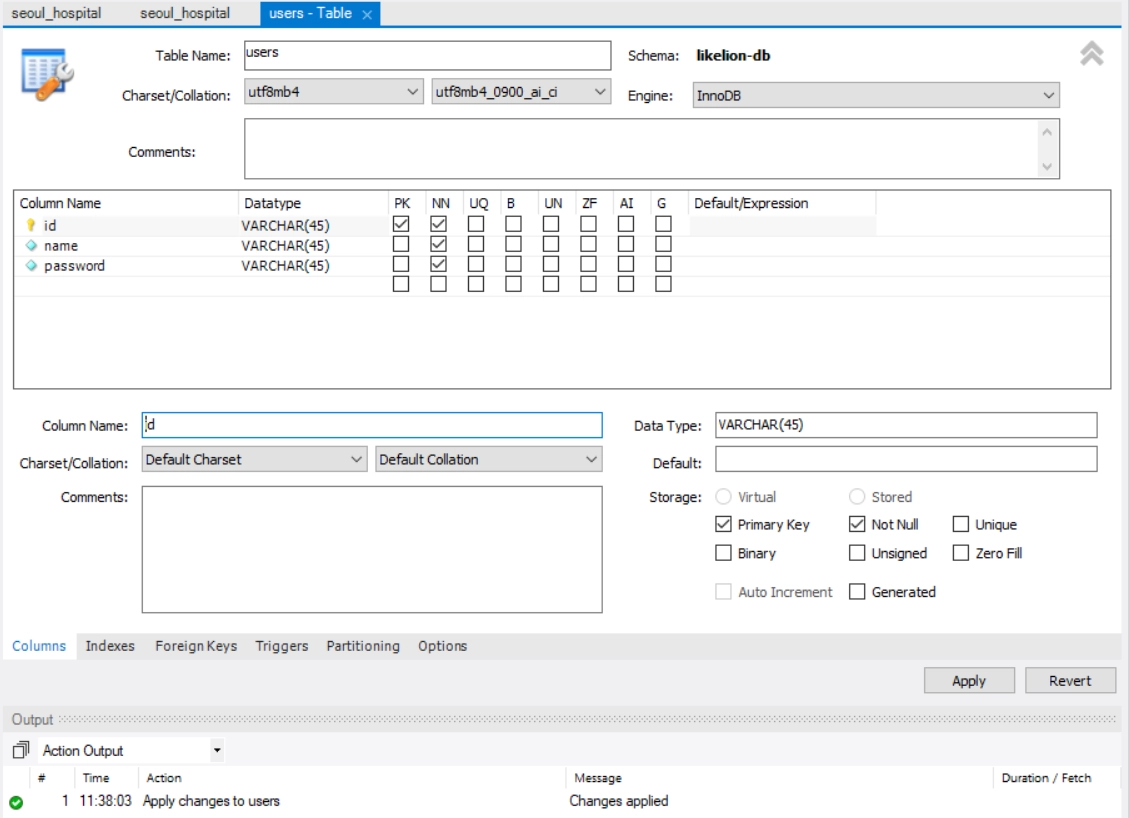This screenshot has height=818, width=1129.
Task: Open the Default Collation dropdown
Action: (489, 460)
